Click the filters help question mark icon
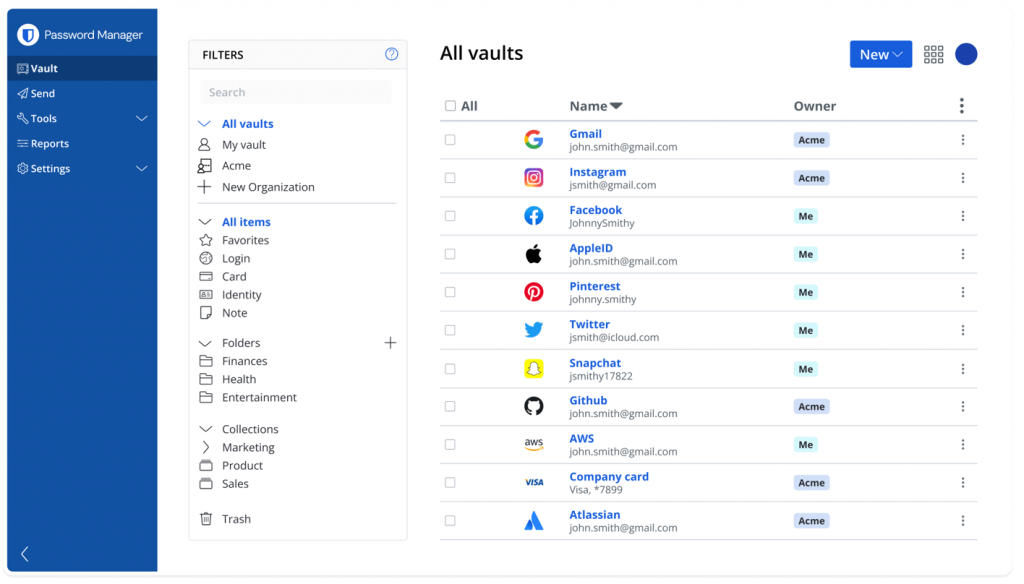 coord(391,54)
